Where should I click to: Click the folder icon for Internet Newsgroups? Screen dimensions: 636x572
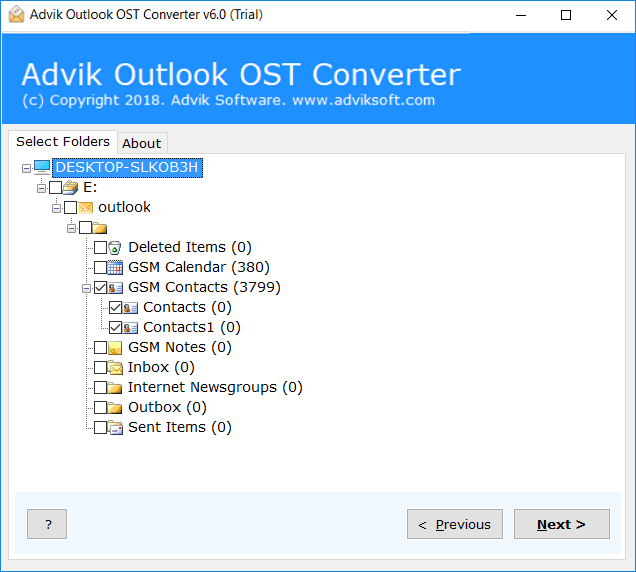click(115, 387)
